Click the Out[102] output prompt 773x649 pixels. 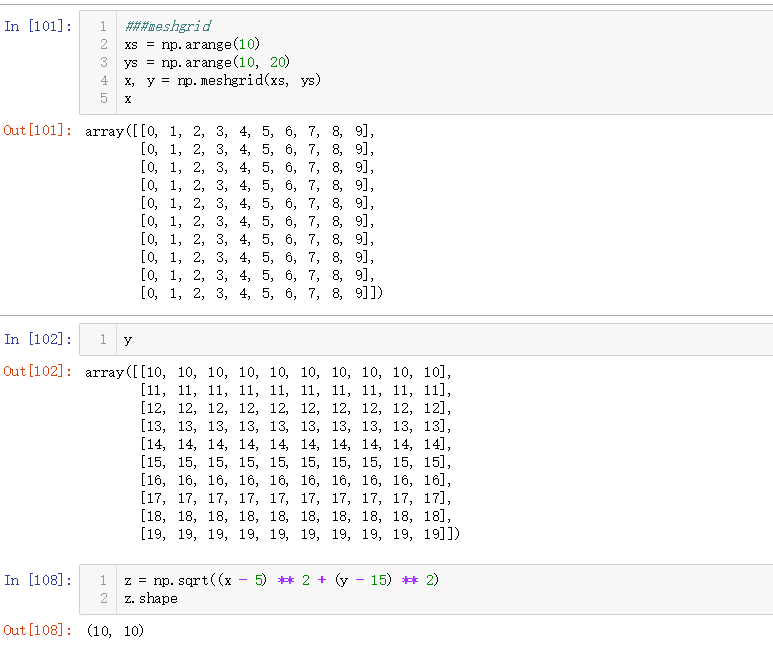click(38, 372)
